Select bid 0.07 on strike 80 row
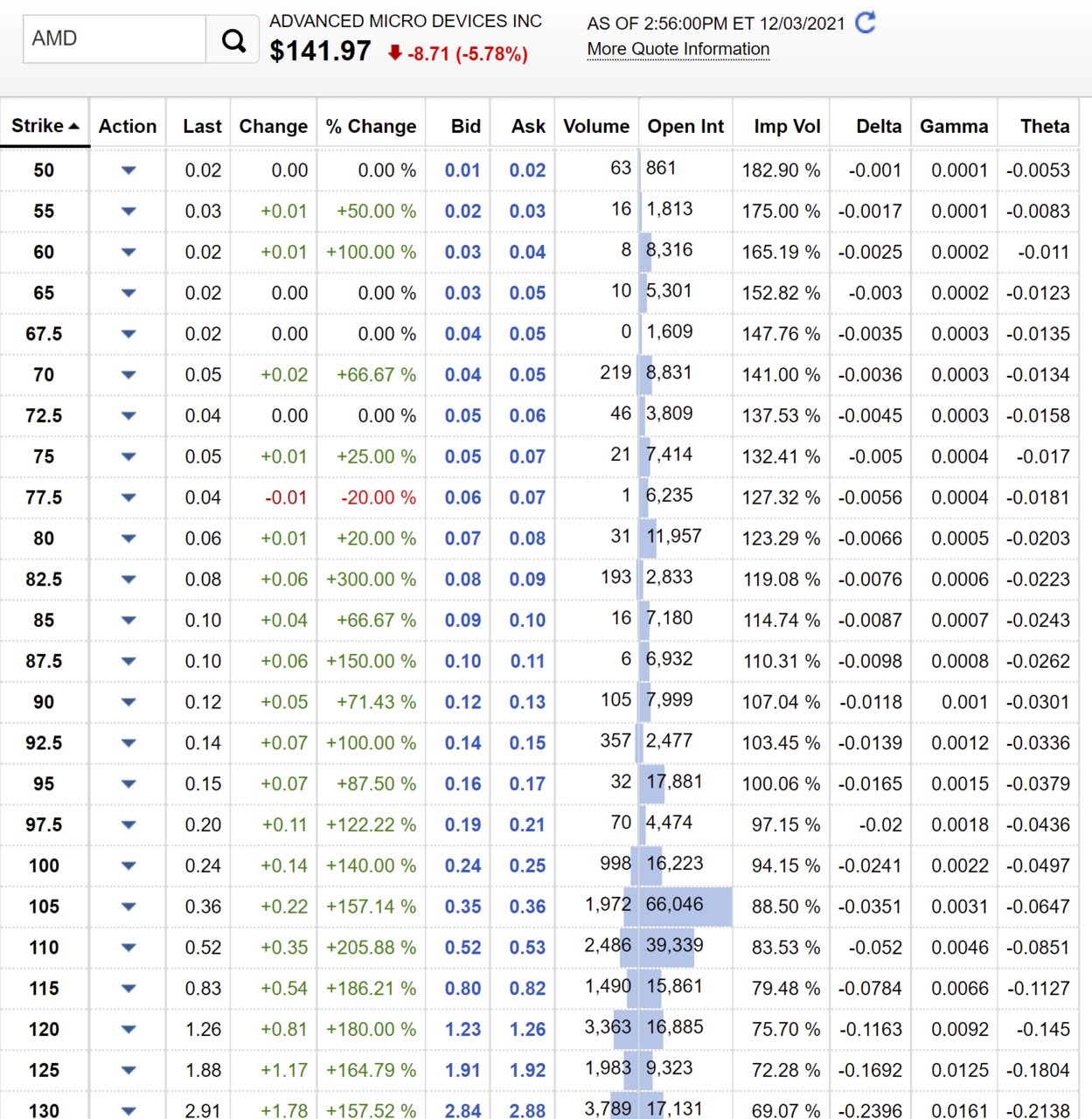 click(x=463, y=539)
